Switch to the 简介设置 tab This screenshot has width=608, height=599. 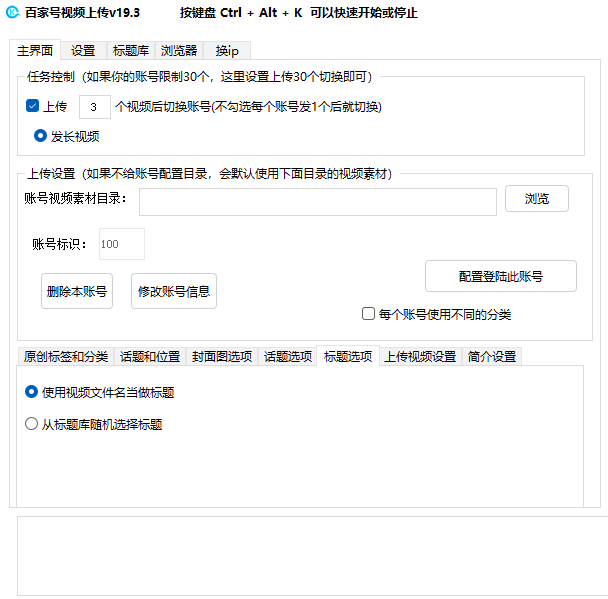click(492, 356)
